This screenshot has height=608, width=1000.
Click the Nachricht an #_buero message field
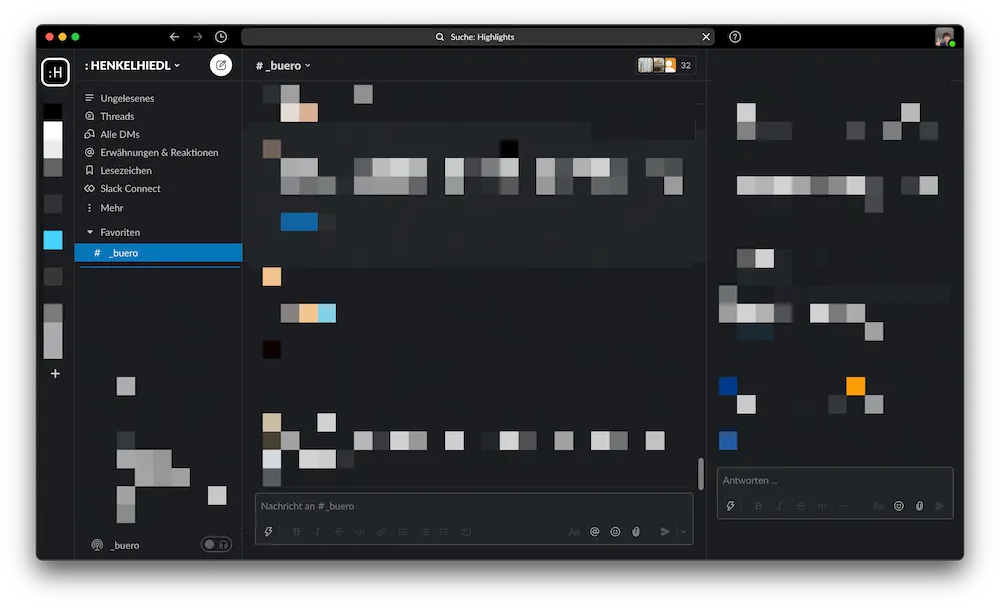[x=474, y=506]
